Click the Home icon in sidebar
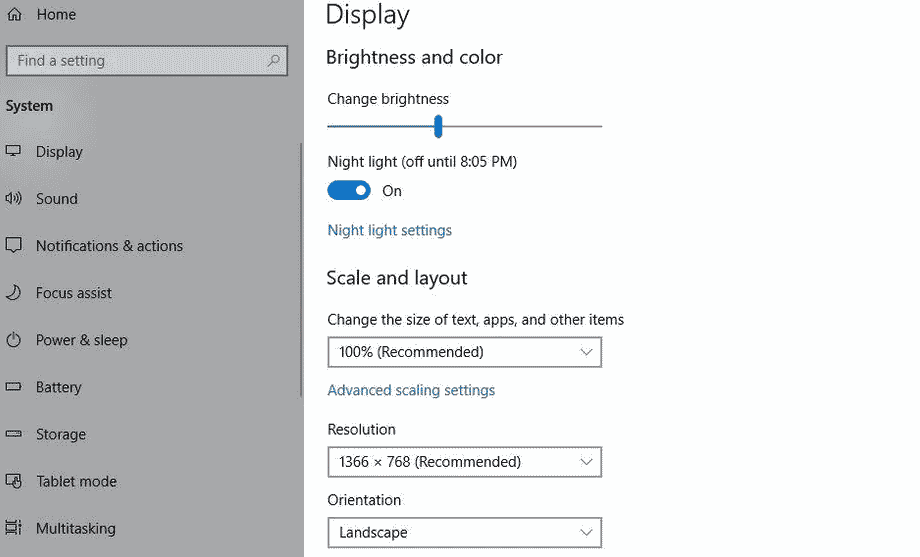Screen dimensions: 920x557 click(x=14, y=14)
